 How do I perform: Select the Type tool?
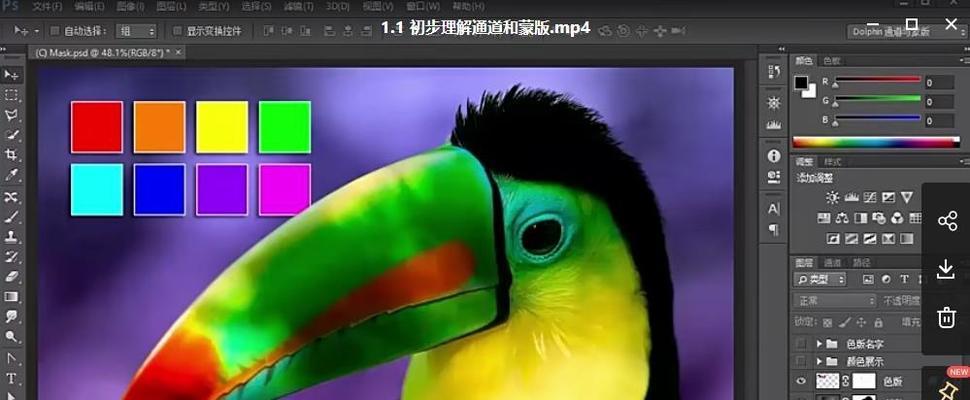pos(11,378)
